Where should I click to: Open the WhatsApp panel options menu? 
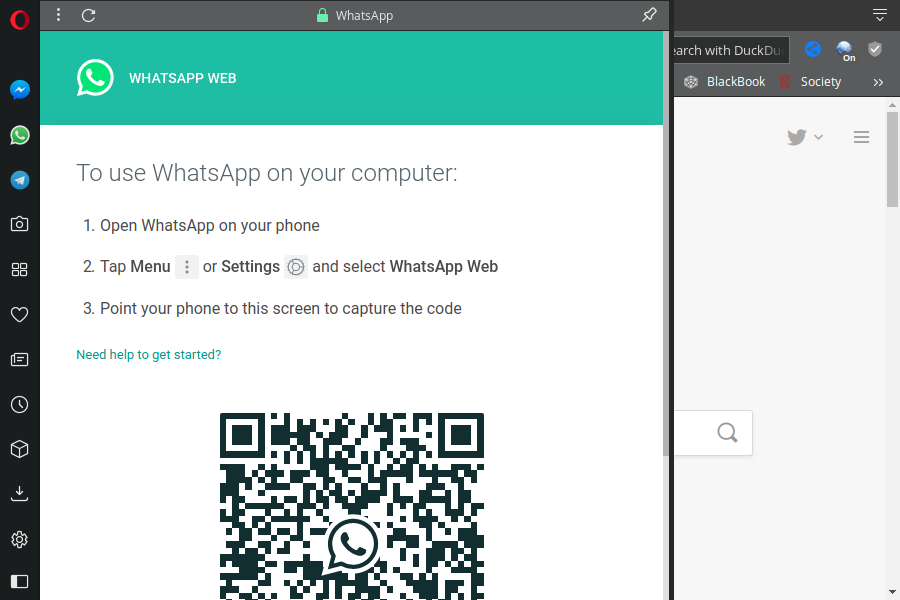[58, 15]
